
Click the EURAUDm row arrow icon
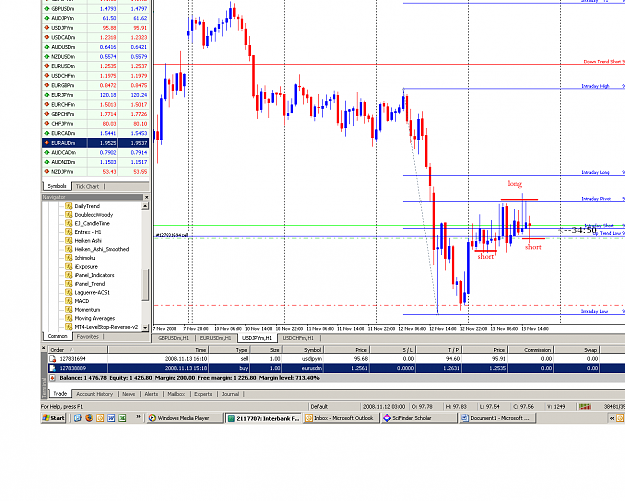(x=47, y=143)
